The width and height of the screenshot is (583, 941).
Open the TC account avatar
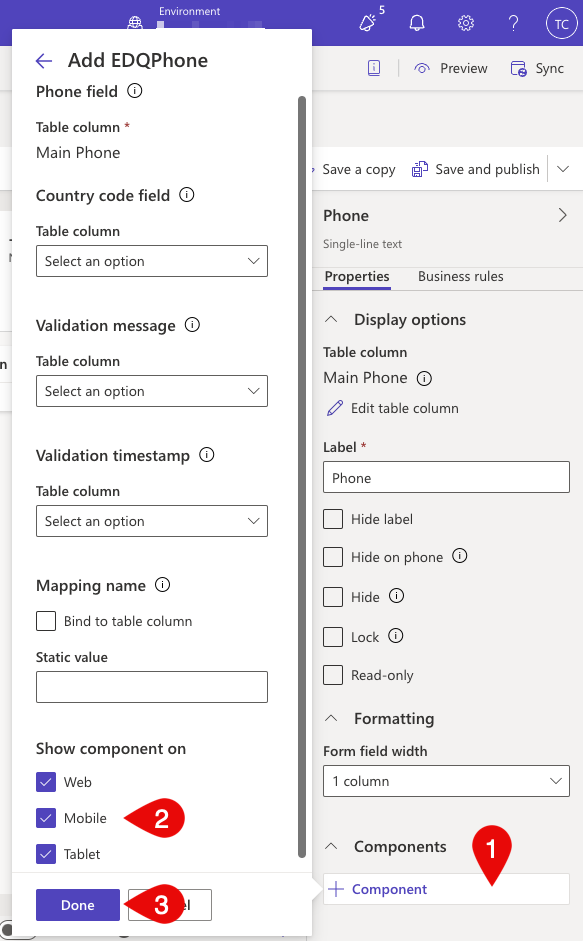tap(561, 24)
